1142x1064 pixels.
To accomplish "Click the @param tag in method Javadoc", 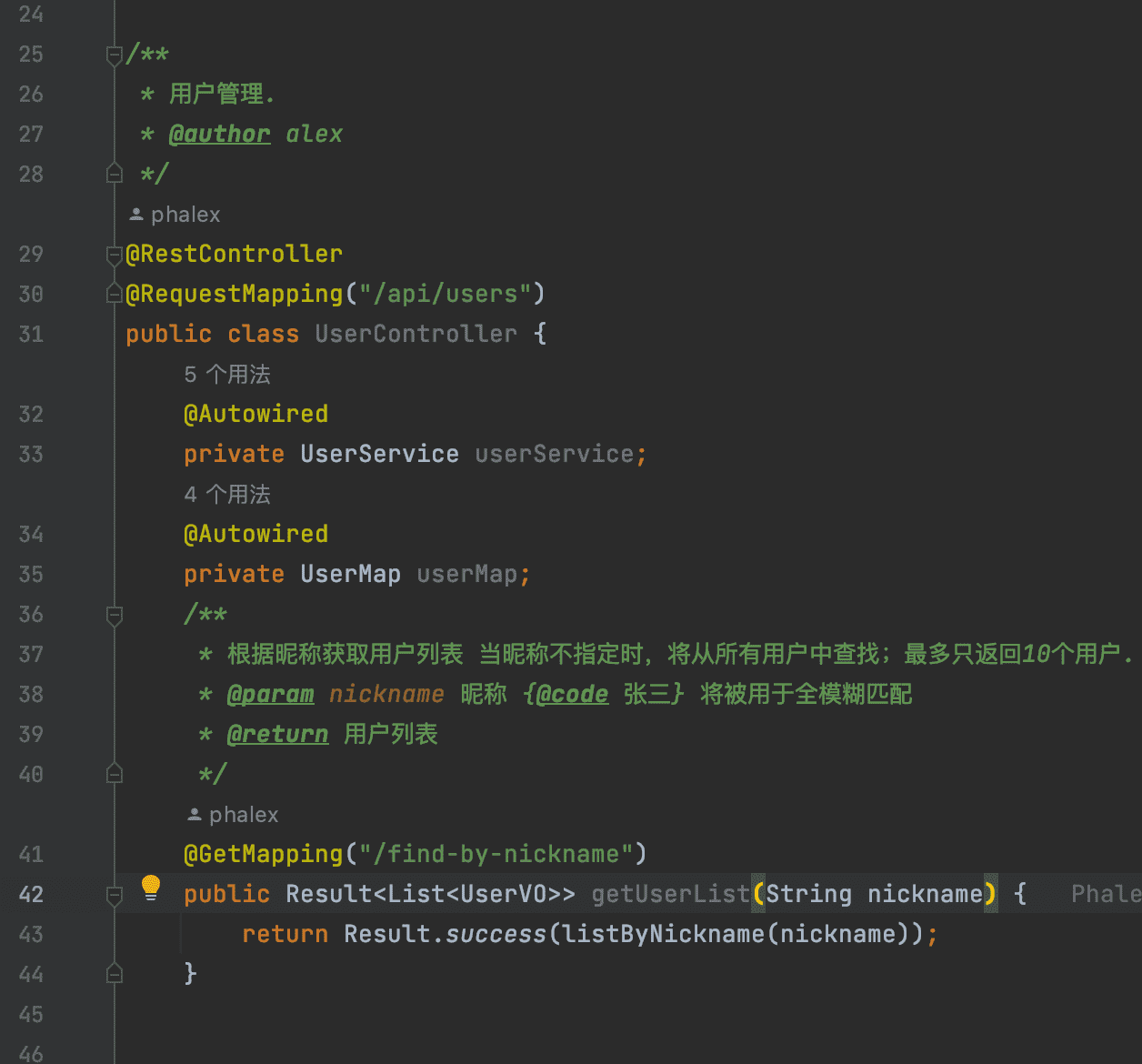I will (270, 695).
